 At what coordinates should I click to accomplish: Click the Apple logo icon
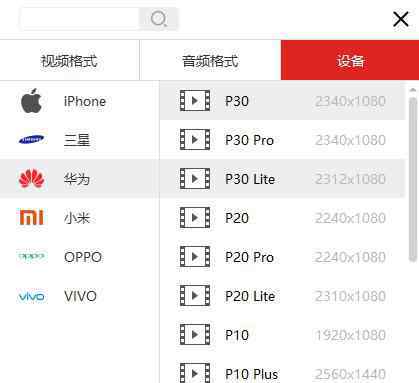31,101
